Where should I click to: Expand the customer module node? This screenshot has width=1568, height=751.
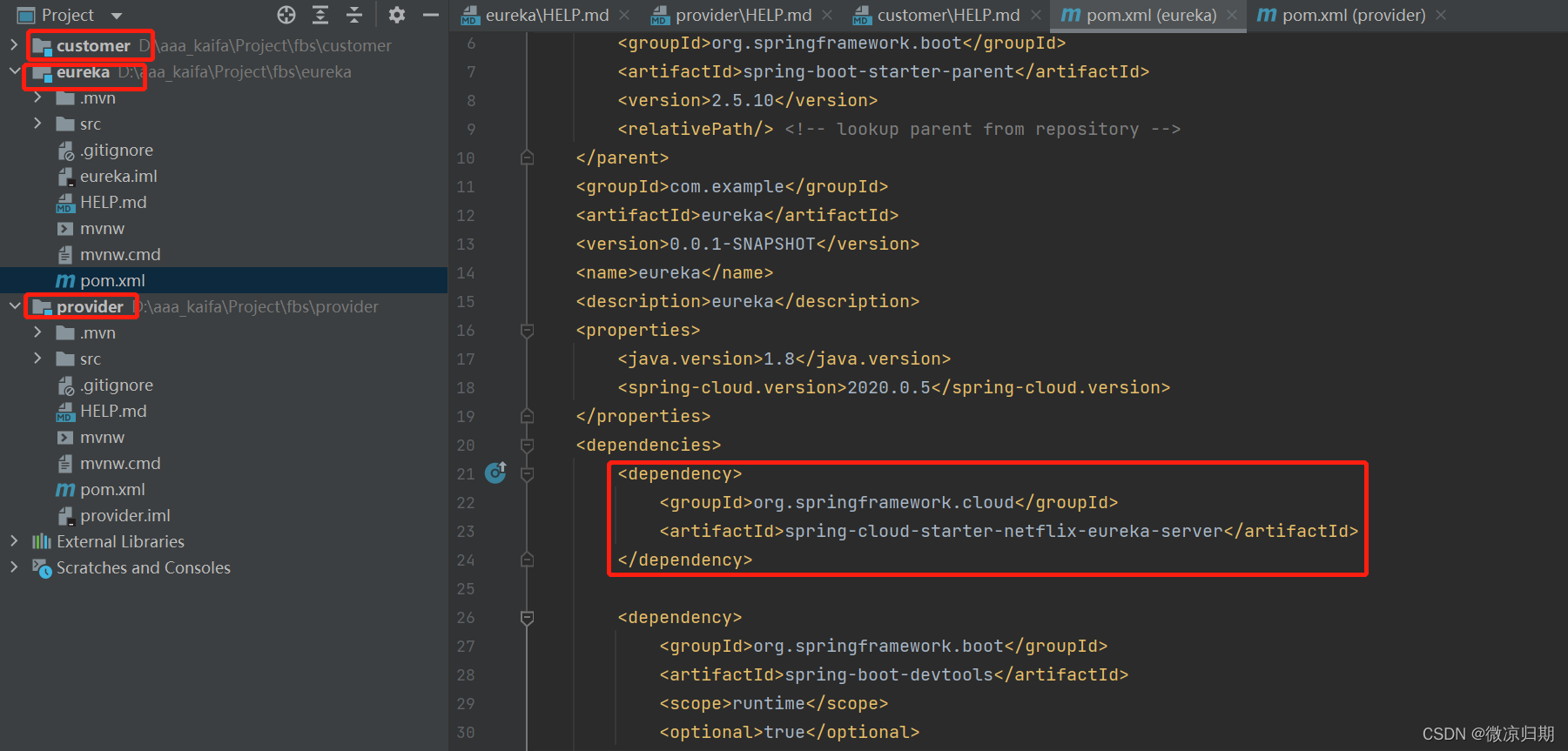click(x=14, y=44)
